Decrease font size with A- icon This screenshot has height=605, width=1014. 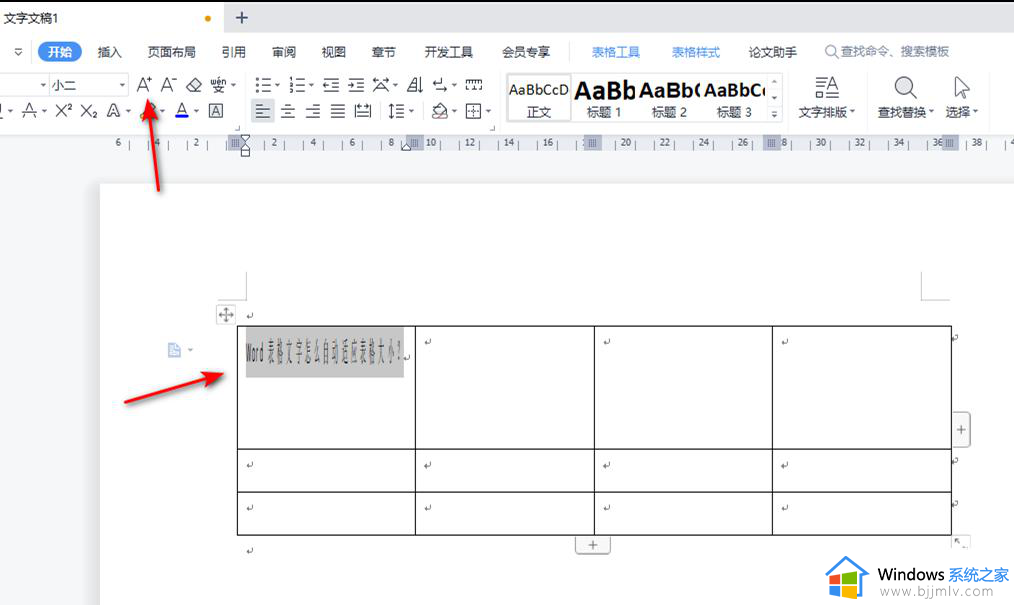pyautogui.click(x=168, y=85)
